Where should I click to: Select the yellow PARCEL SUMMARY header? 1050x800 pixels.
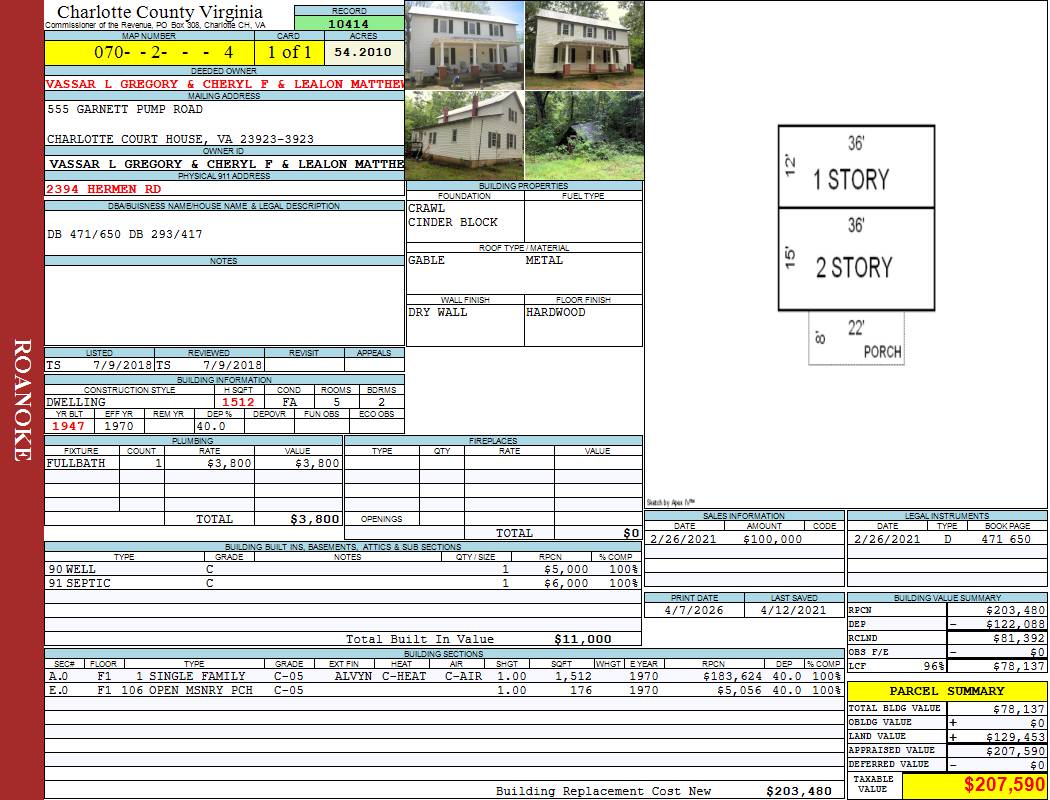point(947,691)
